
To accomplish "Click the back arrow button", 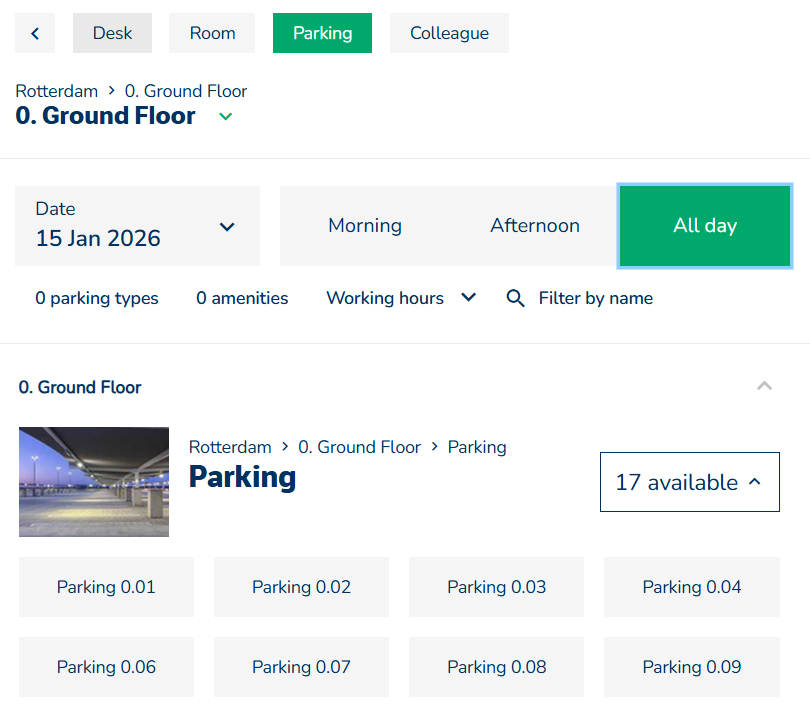I will (x=35, y=33).
